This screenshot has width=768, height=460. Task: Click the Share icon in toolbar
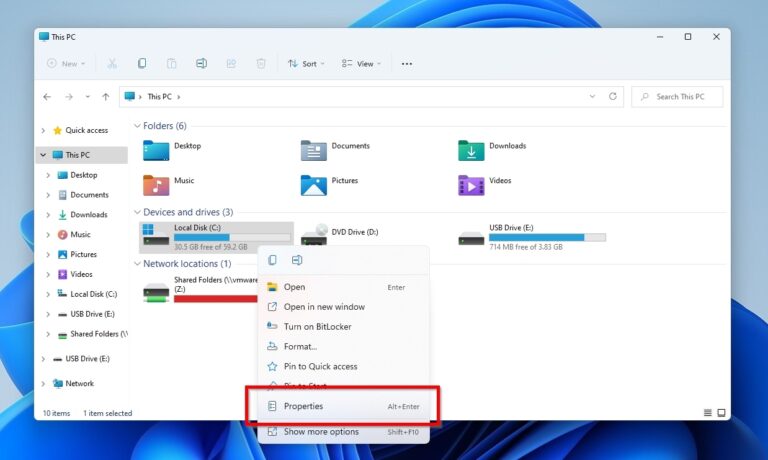coord(231,63)
